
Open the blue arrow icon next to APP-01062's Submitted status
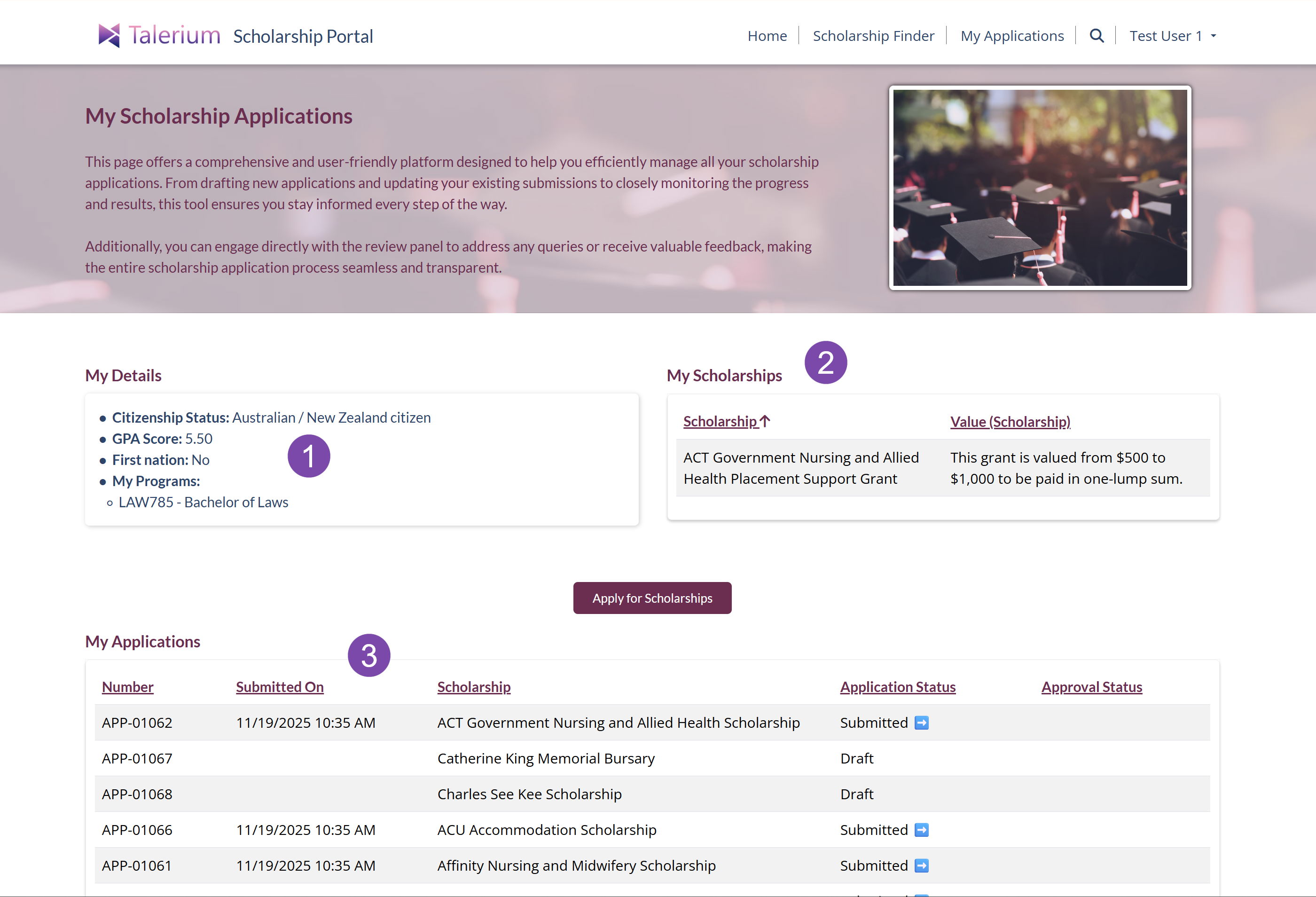[921, 723]
